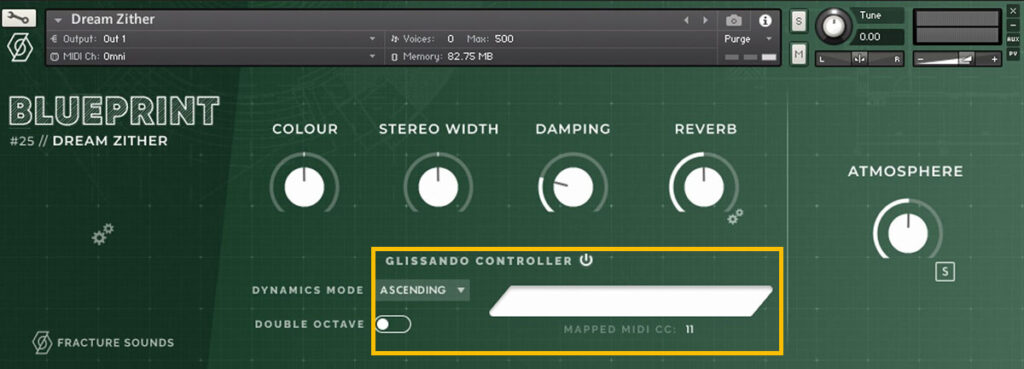
Task: Click the Blueprint title logo
Action: click(115, 110)
